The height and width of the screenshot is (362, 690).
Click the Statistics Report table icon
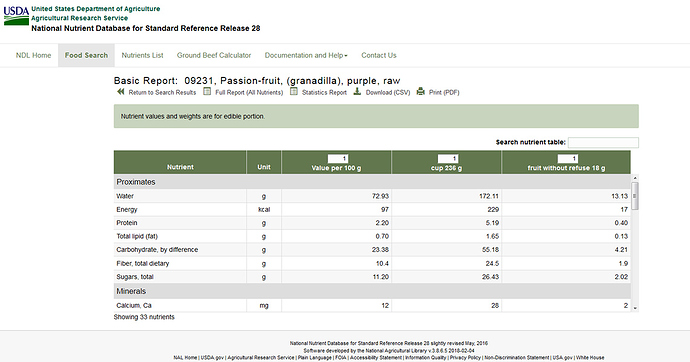click(x=294, y=91)
